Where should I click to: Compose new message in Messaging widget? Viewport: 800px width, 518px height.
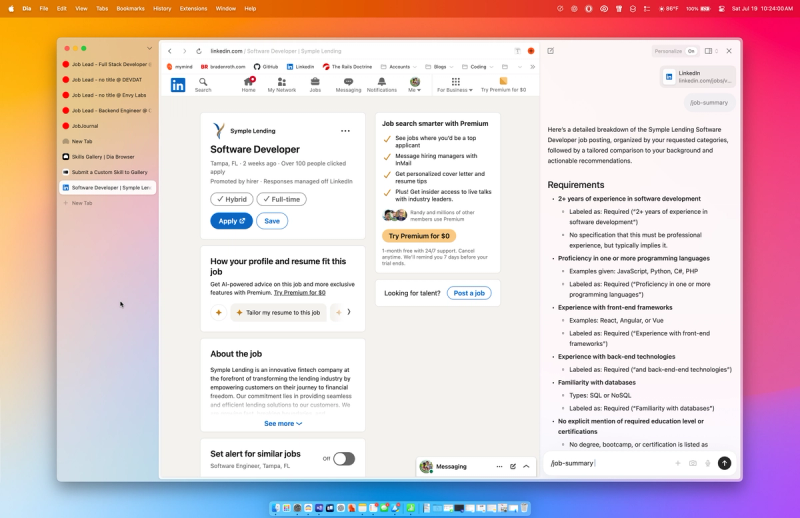tap(513, 466)
